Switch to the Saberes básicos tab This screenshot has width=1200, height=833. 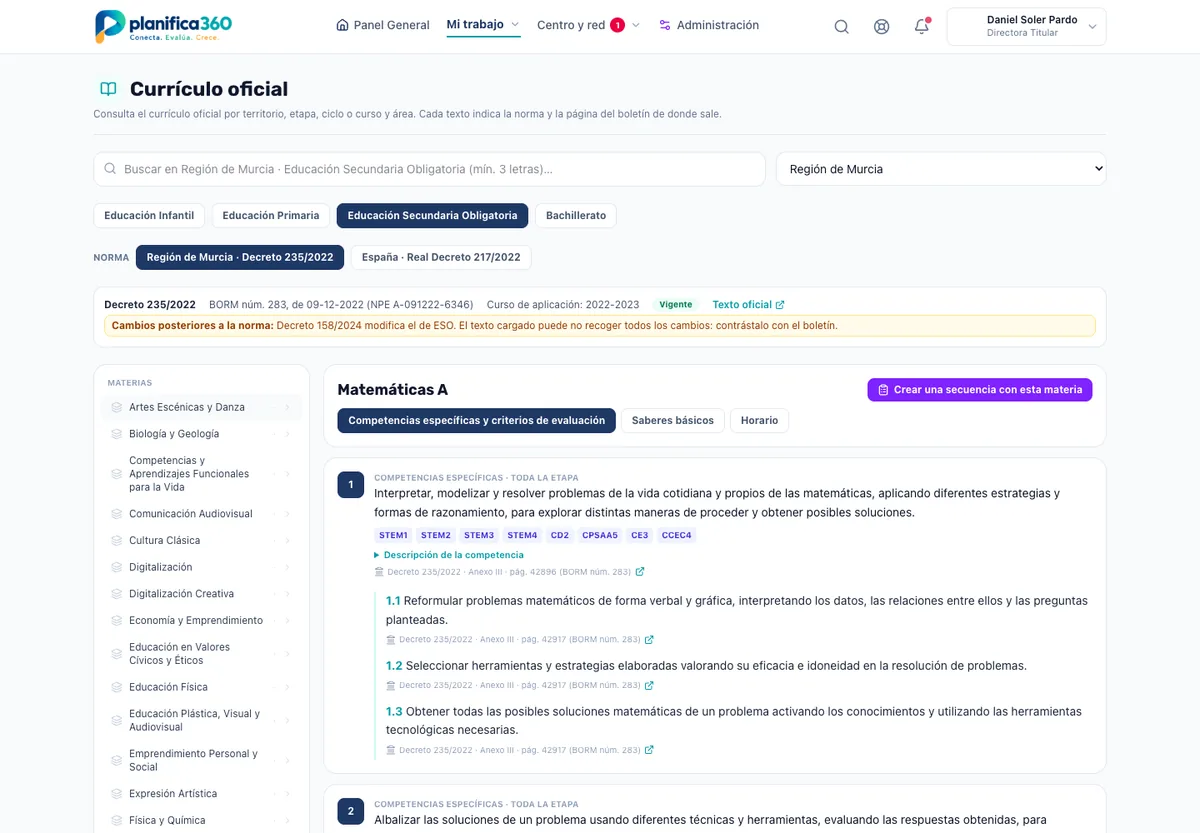pos(673,420)
